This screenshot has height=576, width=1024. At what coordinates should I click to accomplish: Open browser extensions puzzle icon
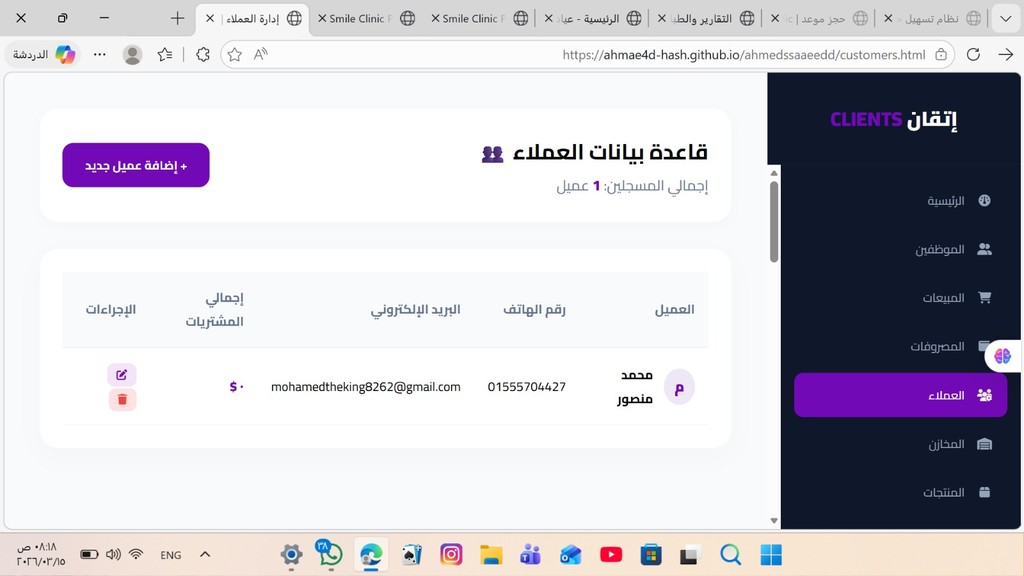[x=202, y=54]
